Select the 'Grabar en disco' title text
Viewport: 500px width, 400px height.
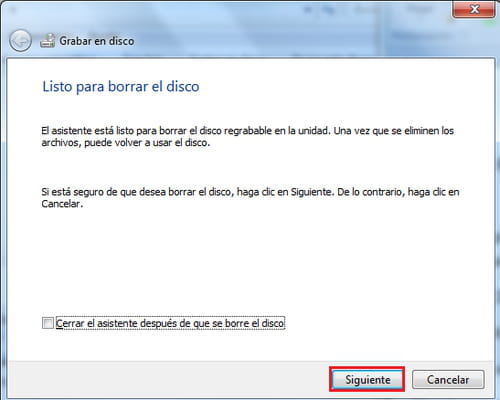tap(97, 41)
